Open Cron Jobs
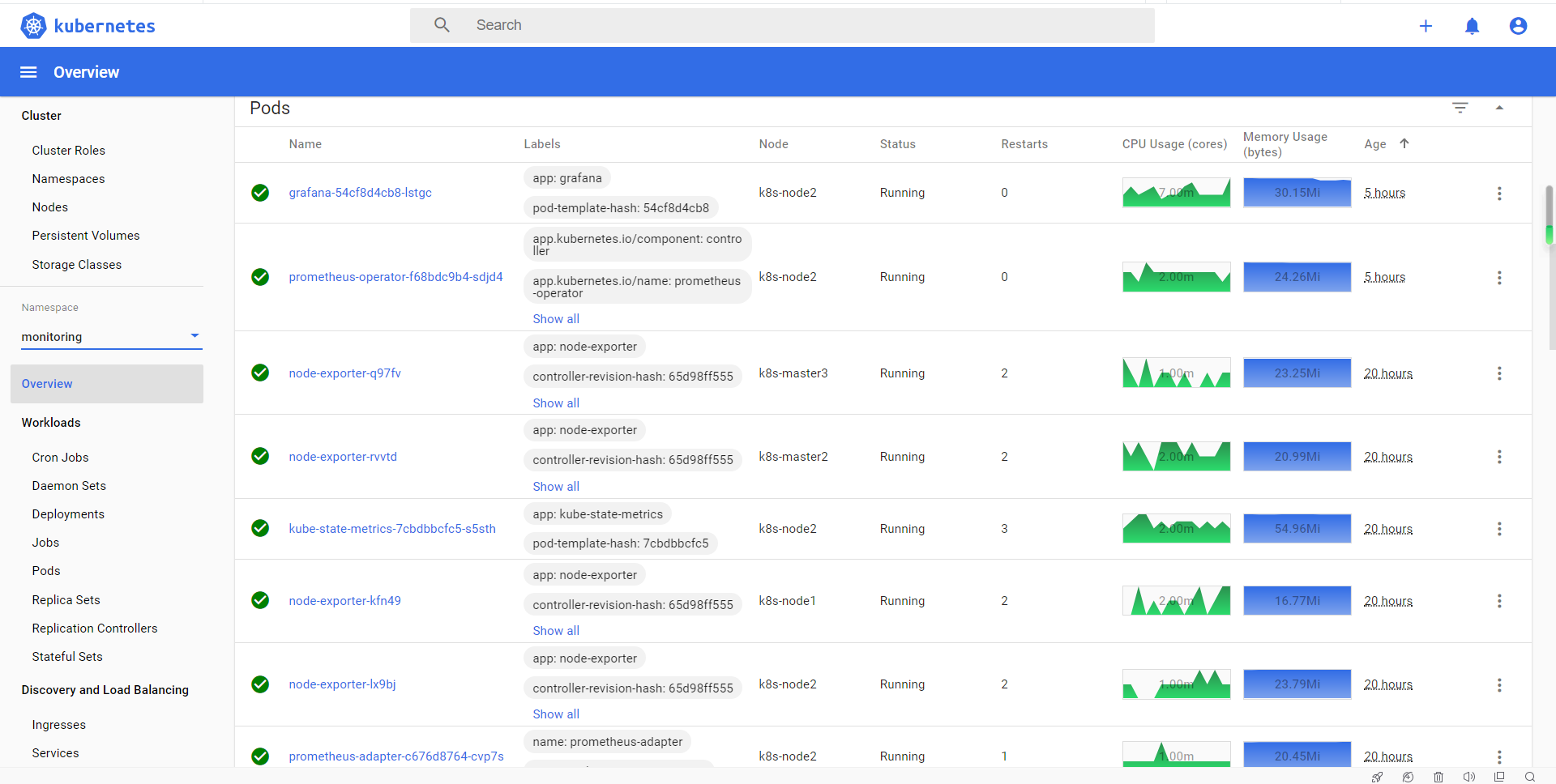Screen dimensions: 1556x784 (61, 458)
